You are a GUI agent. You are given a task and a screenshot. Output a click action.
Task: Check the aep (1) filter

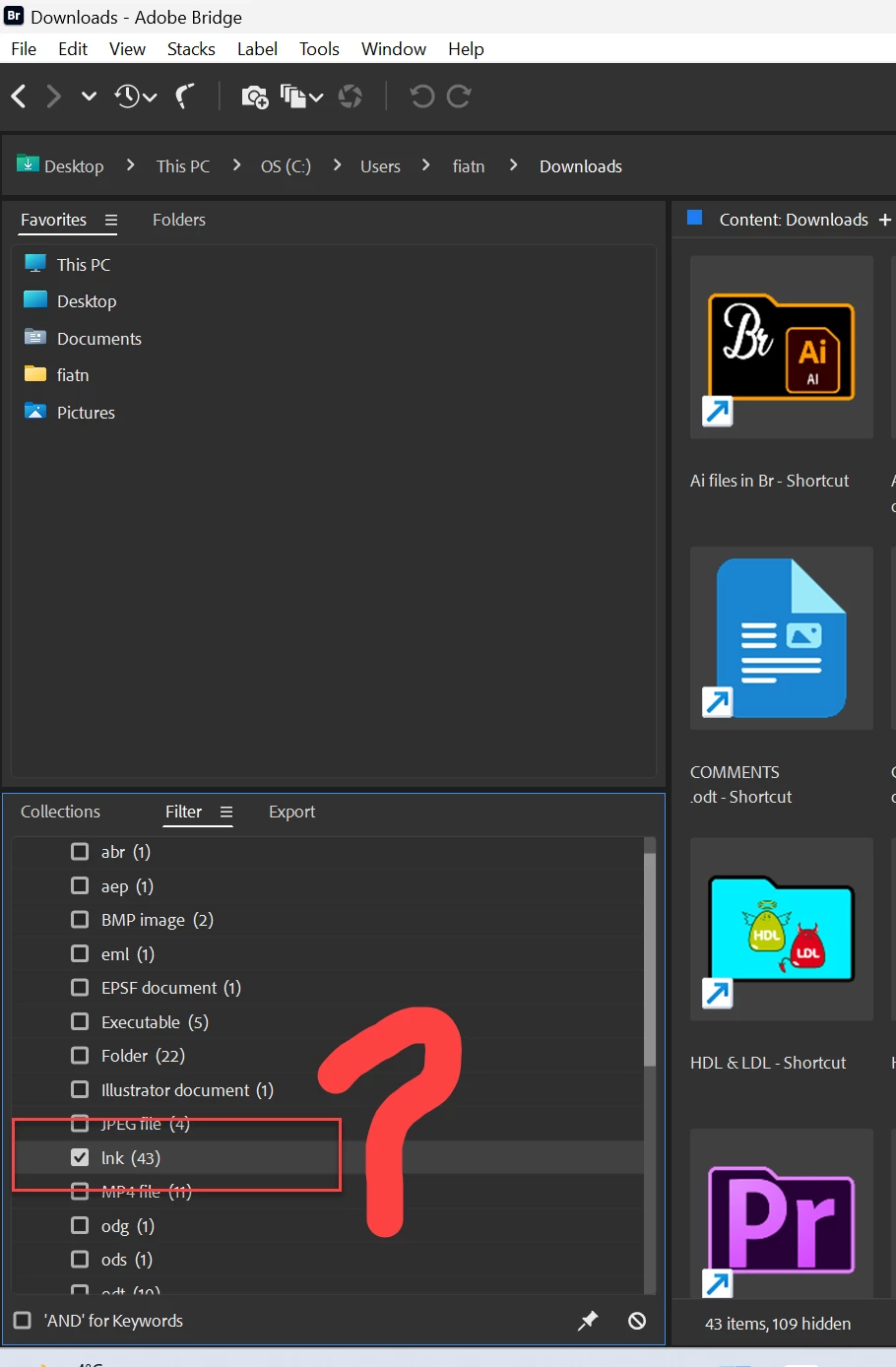click(80, 885)
